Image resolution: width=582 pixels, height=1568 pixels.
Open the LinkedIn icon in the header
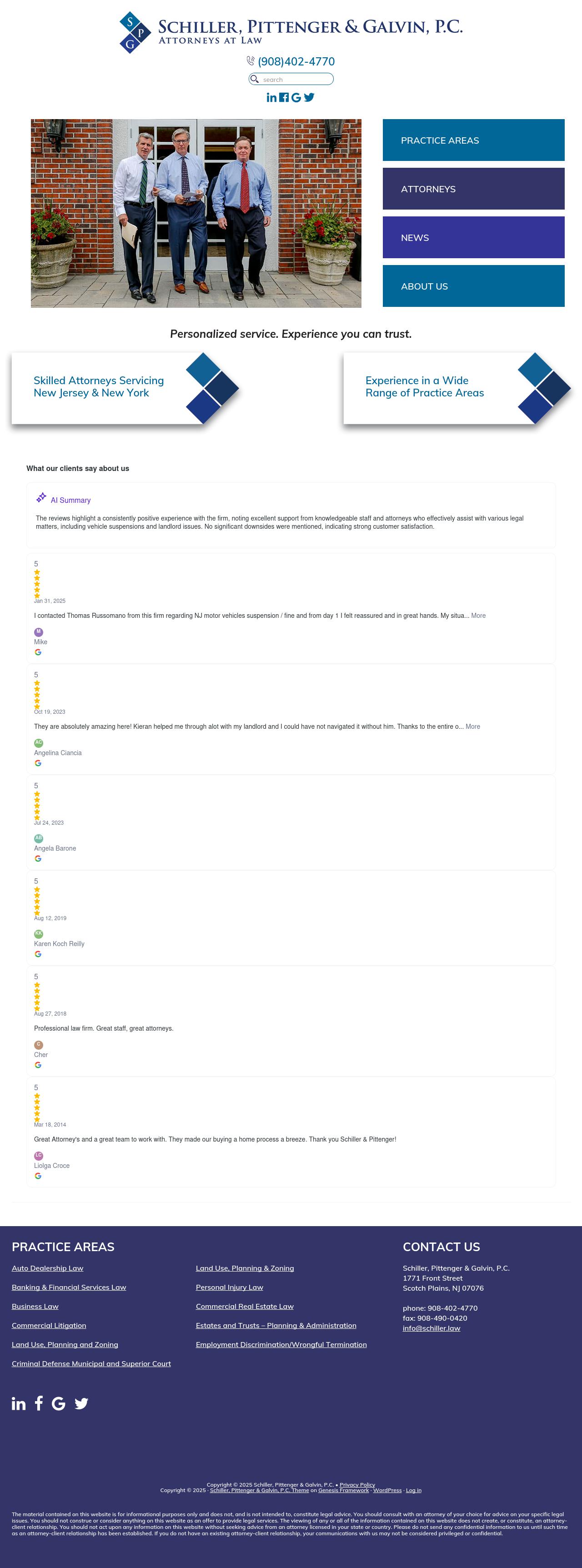(x=271, y=97)
